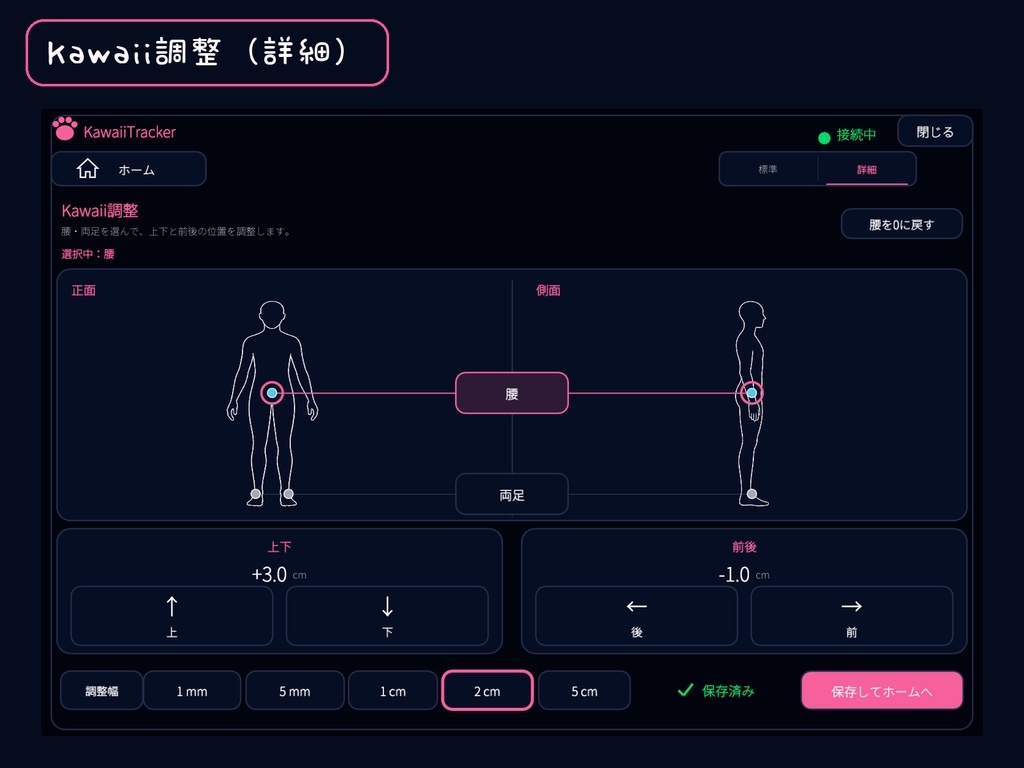1024x768 pixels.
Task: Click the 上下 section title
Action: tap(280, 547)
